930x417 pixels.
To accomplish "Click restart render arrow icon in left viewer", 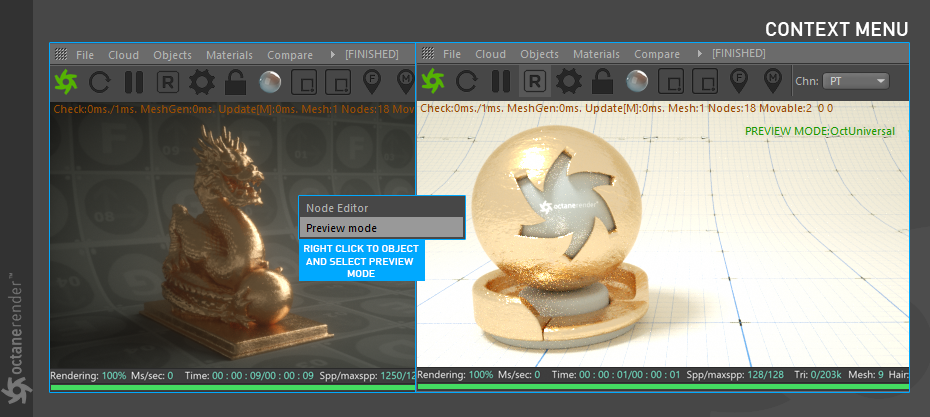I will [99, 82].
